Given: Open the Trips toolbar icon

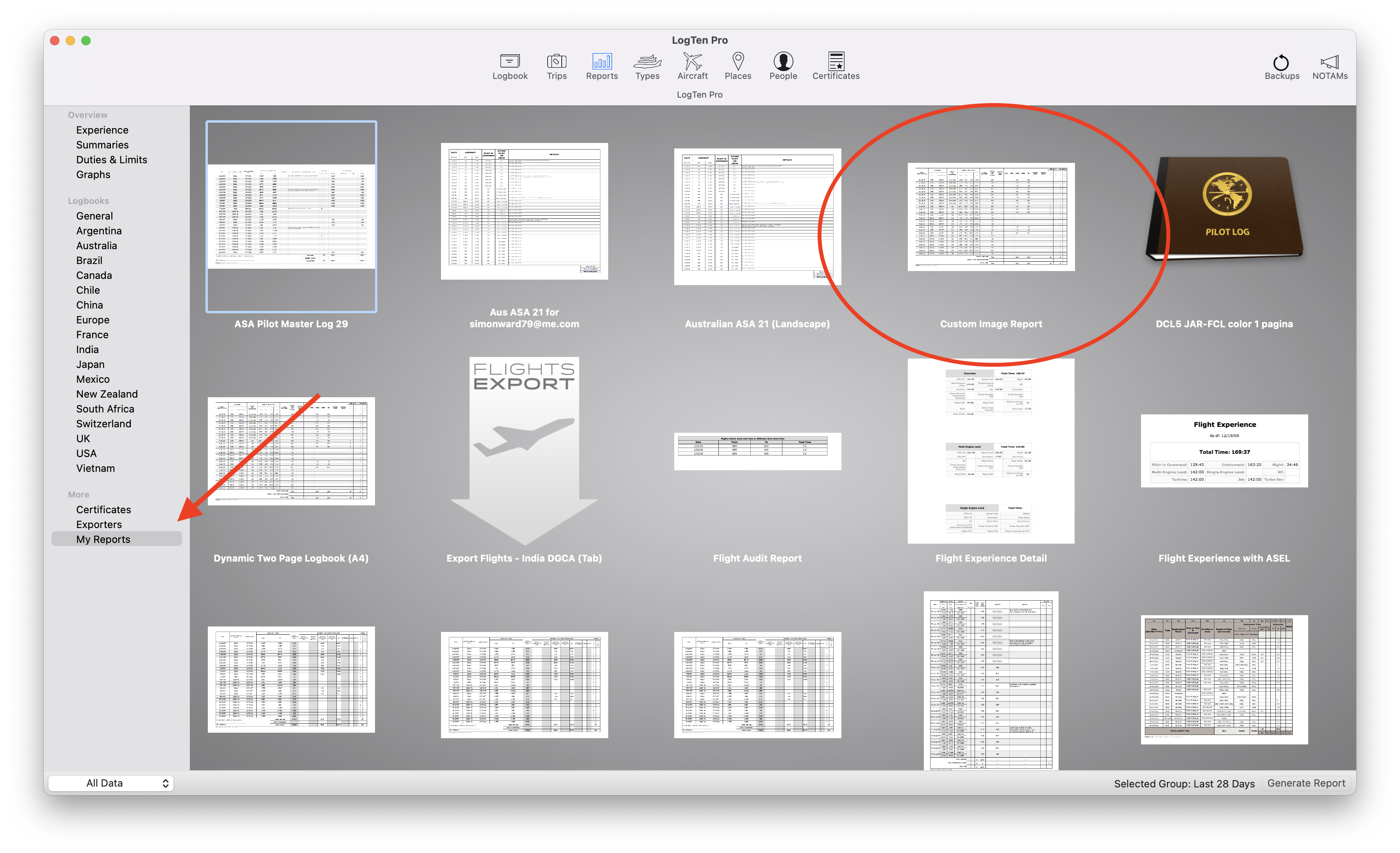Looking at the screenshot, I should click(x=556, y=66).
